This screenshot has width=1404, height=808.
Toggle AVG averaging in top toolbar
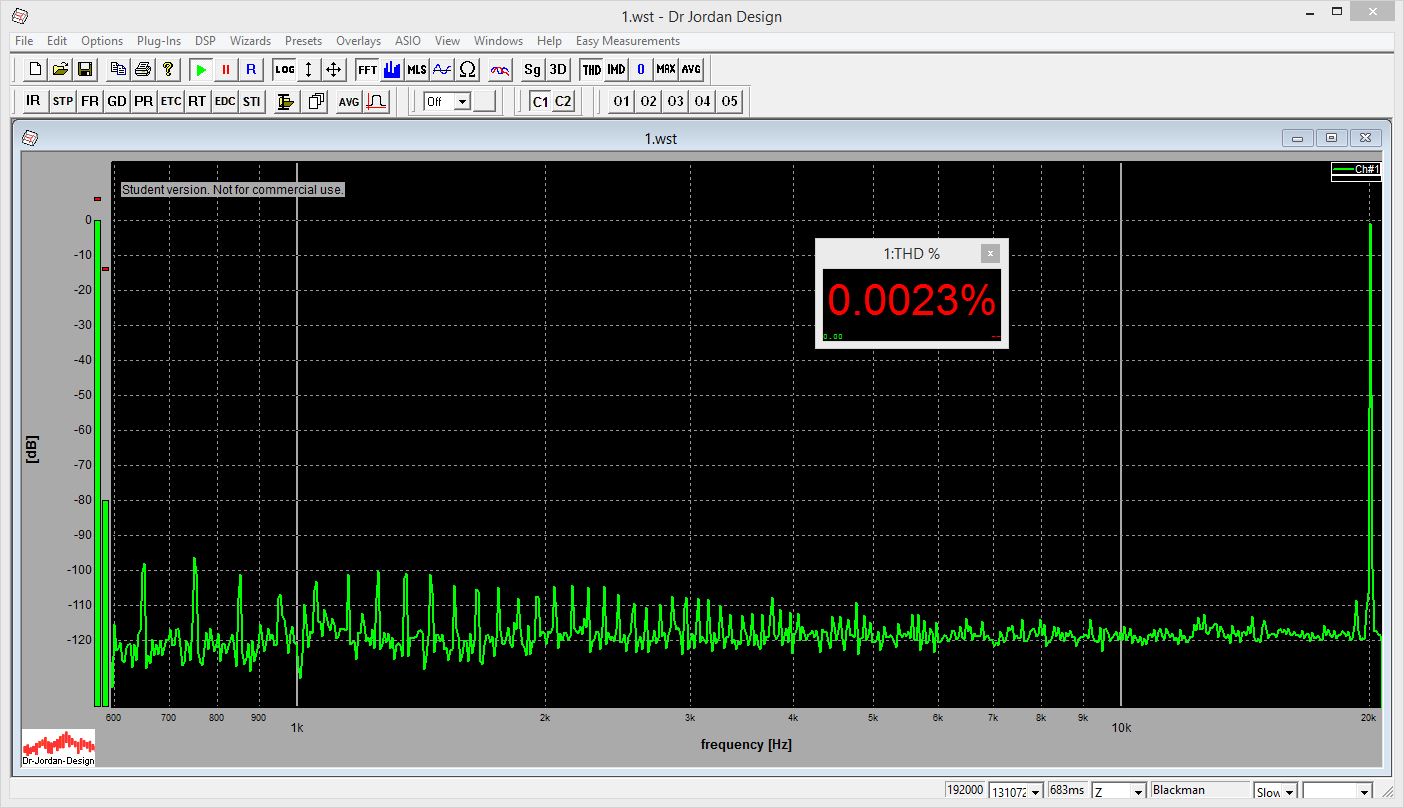[x=691, y=70]
